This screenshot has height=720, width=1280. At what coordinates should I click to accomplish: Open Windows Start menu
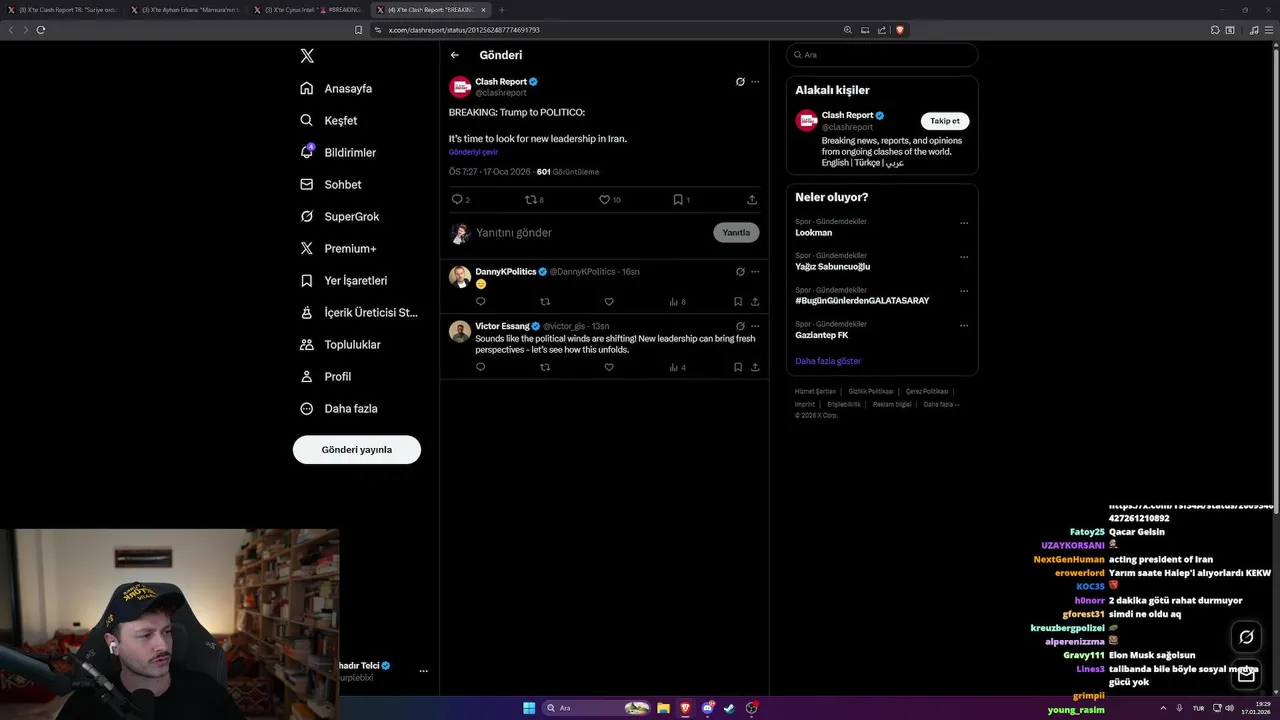529,708
